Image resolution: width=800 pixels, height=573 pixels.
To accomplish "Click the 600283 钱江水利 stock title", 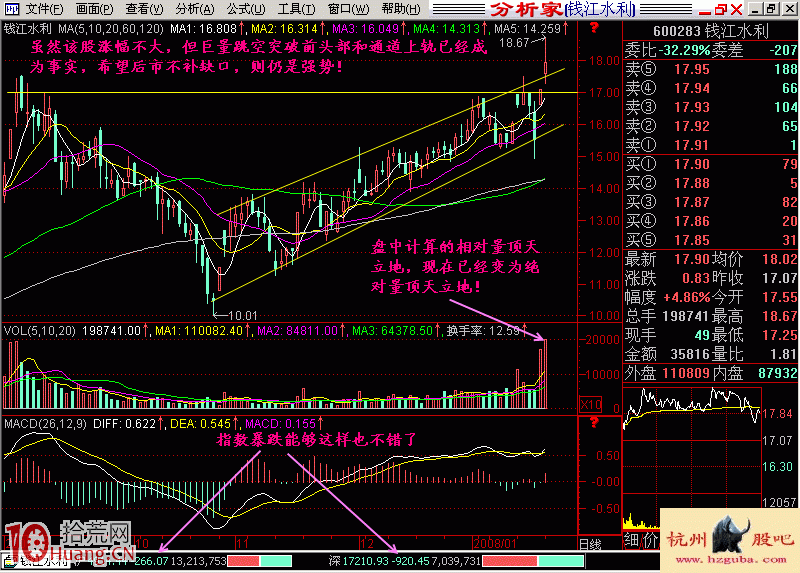I will pos(711,31).
